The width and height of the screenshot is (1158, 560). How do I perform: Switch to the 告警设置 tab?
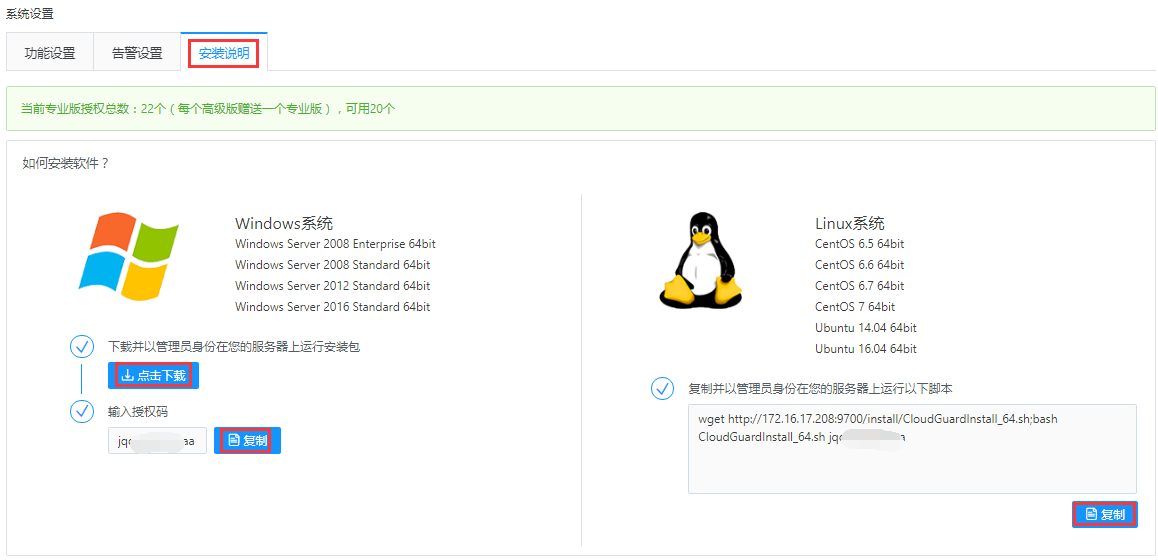137,52
